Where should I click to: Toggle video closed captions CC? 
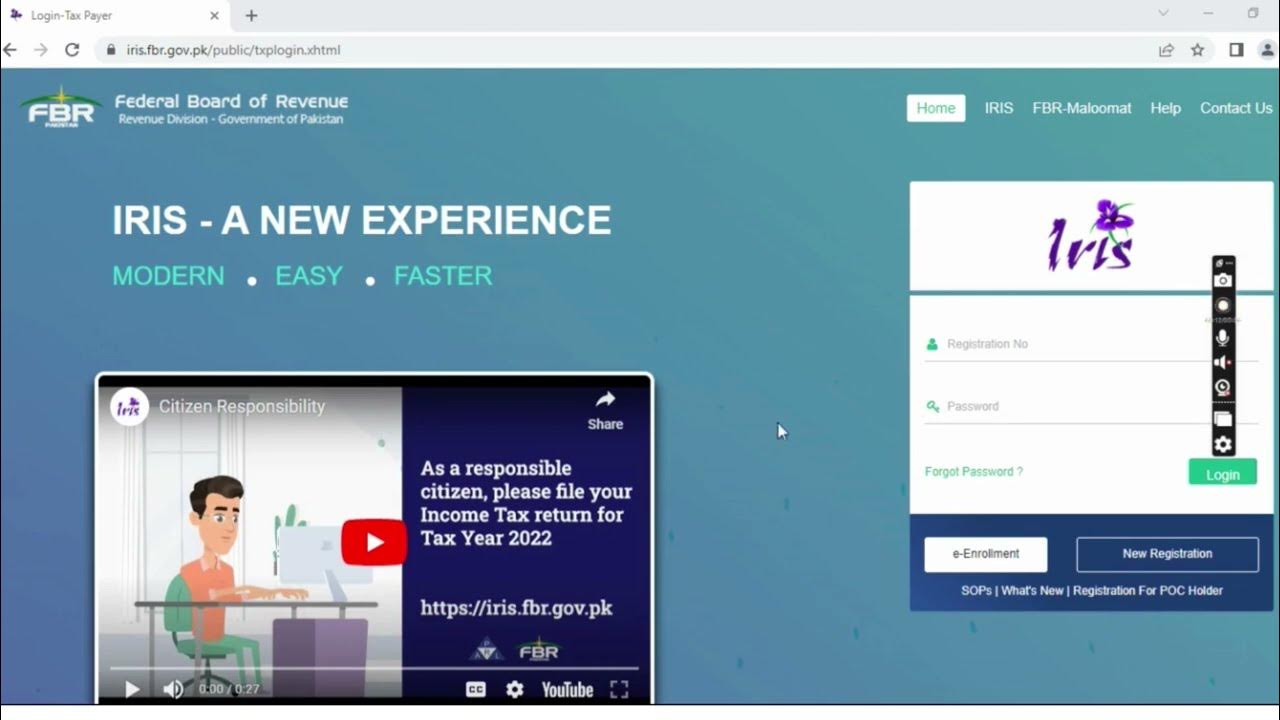[x=476, y=689]
